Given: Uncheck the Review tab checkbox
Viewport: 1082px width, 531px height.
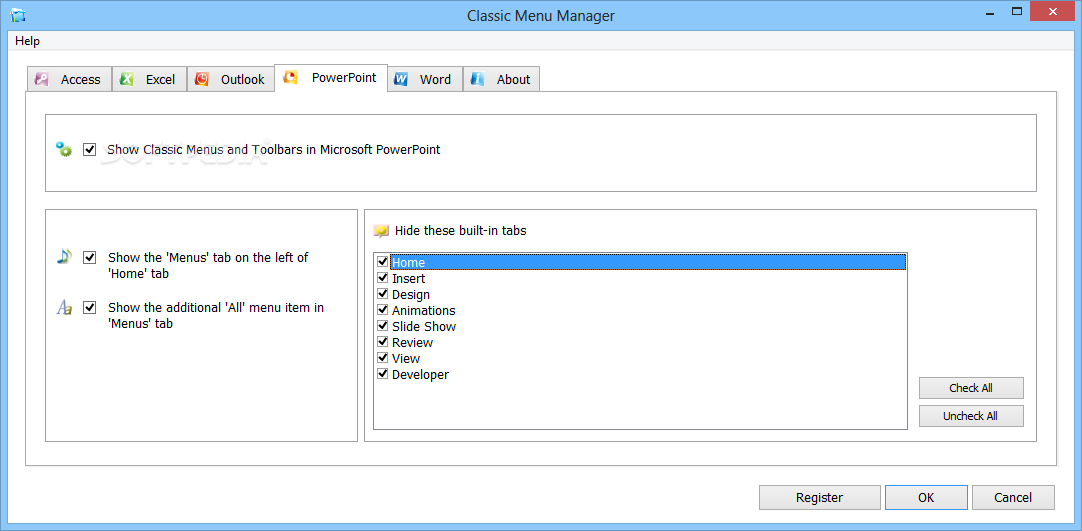Looking at the screenshot, I should coord(382,341).
